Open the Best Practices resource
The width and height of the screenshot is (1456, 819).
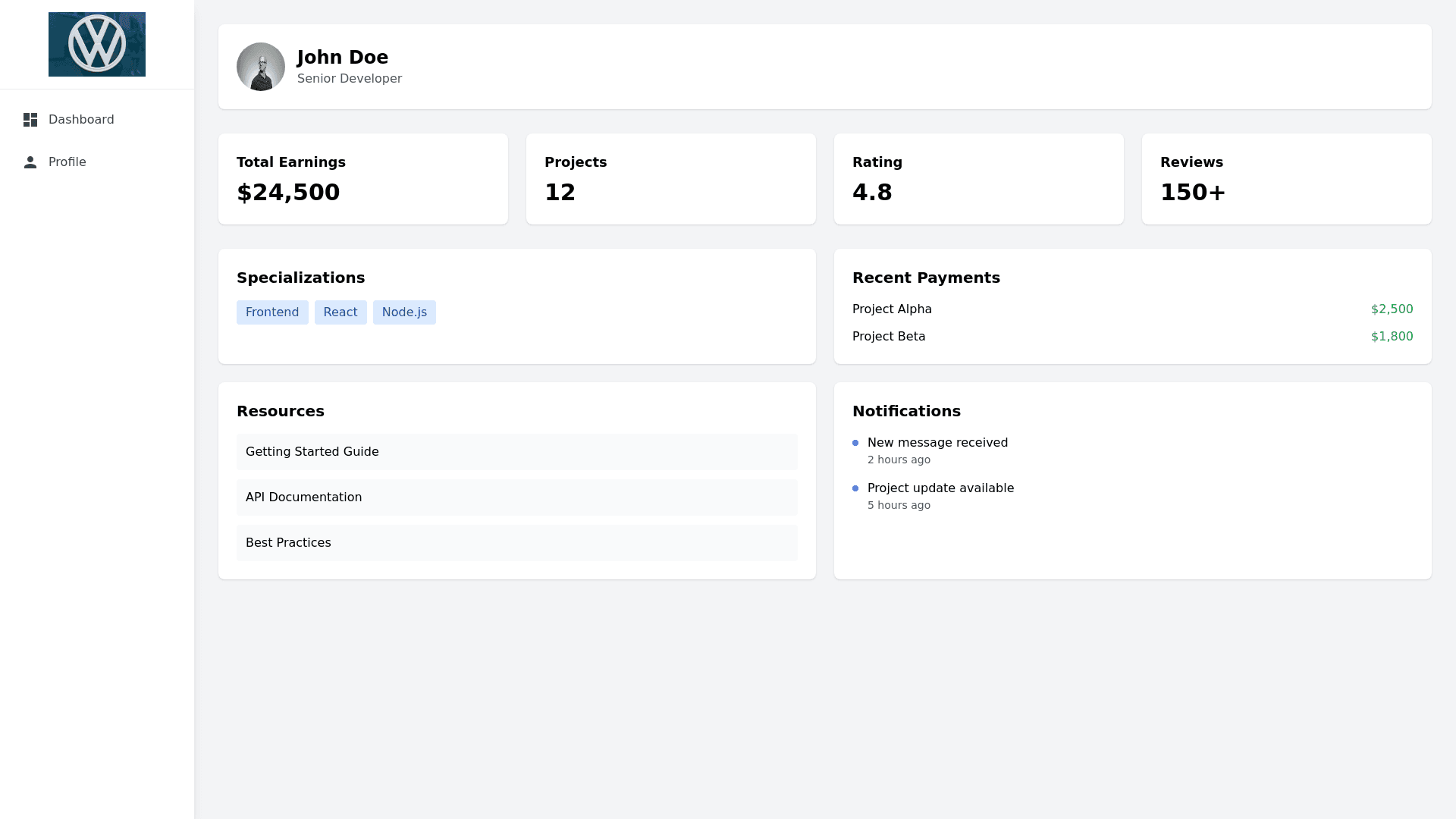516,543
